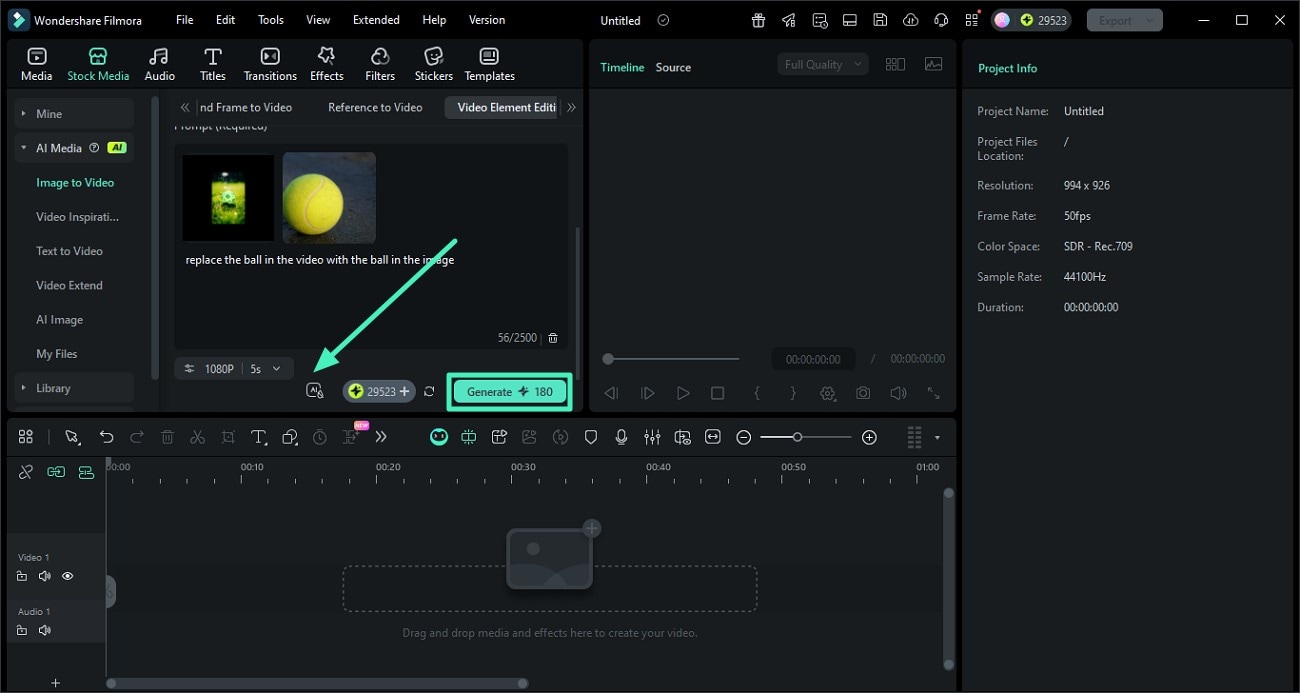Open the Tools menu
The image size is (1300, 693).
tap(269, 19)
